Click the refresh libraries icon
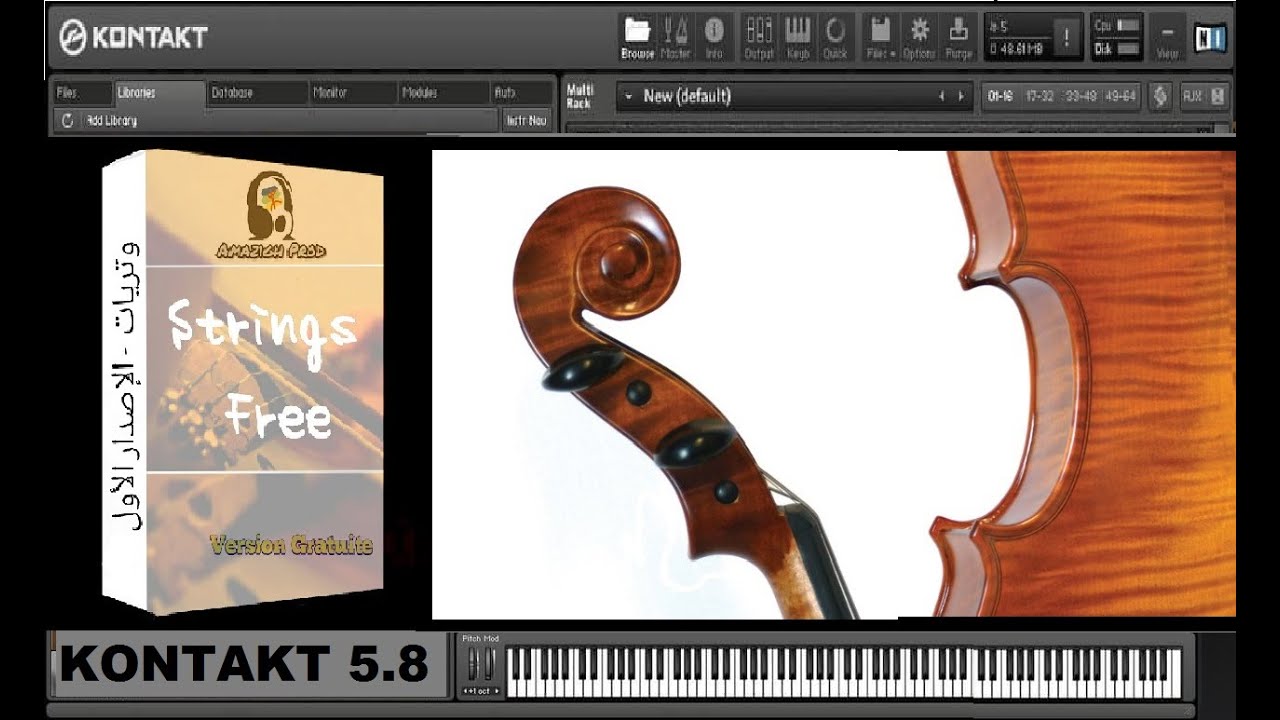This screenshot has height=720, width=1280. 67,120
